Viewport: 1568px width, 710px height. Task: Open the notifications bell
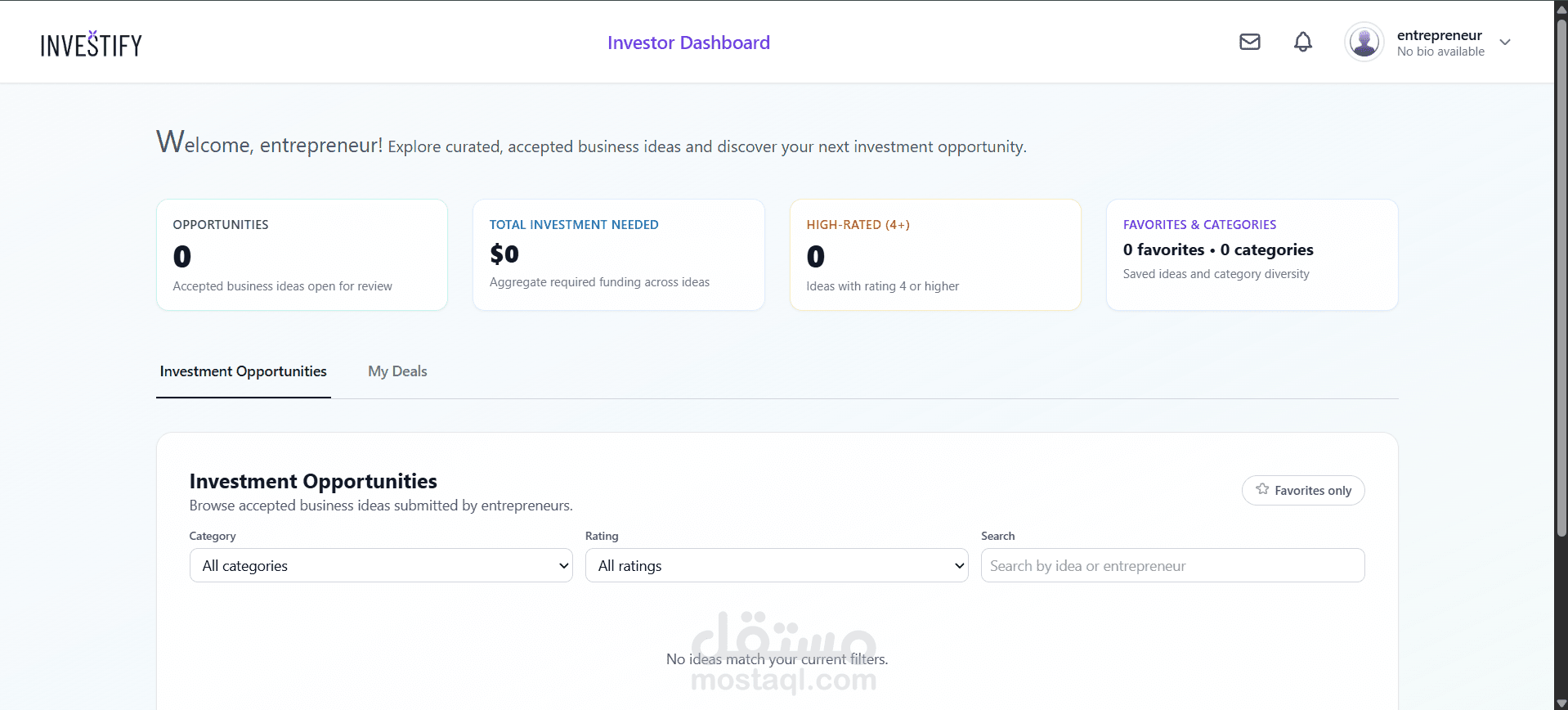(x=1302, y=42)
